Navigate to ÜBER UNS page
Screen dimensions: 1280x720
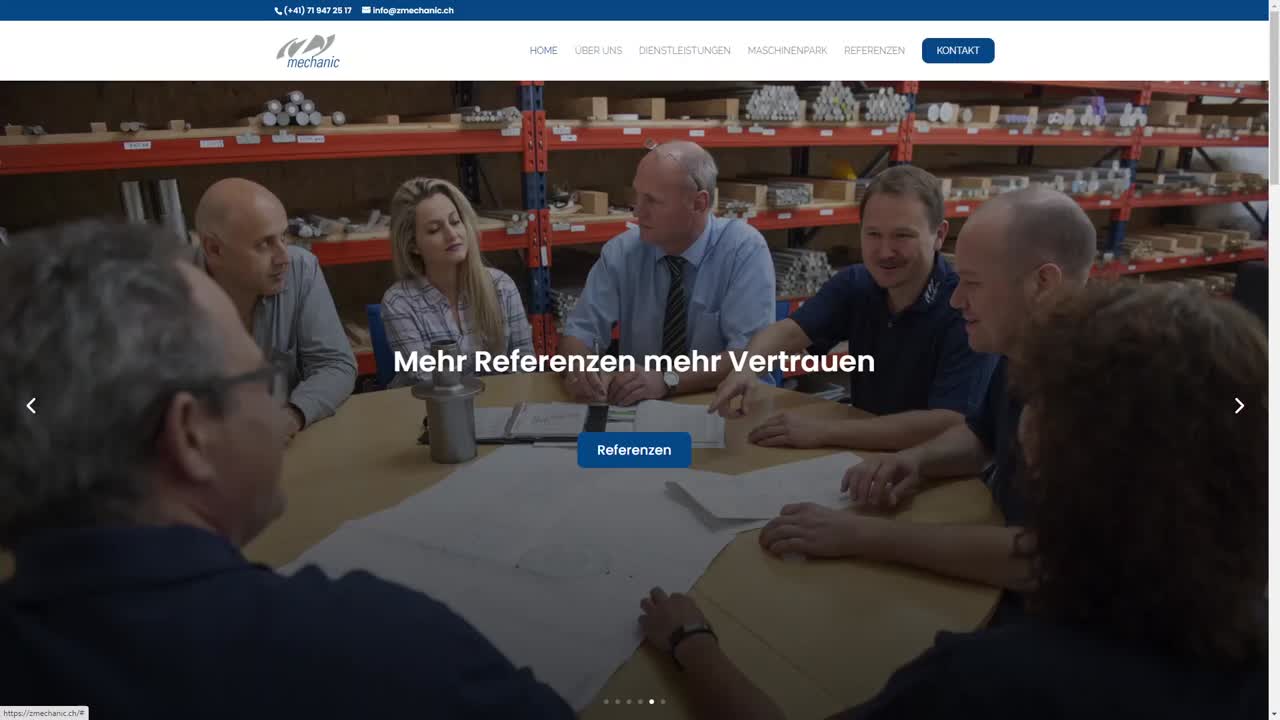(x=598, y=51)
